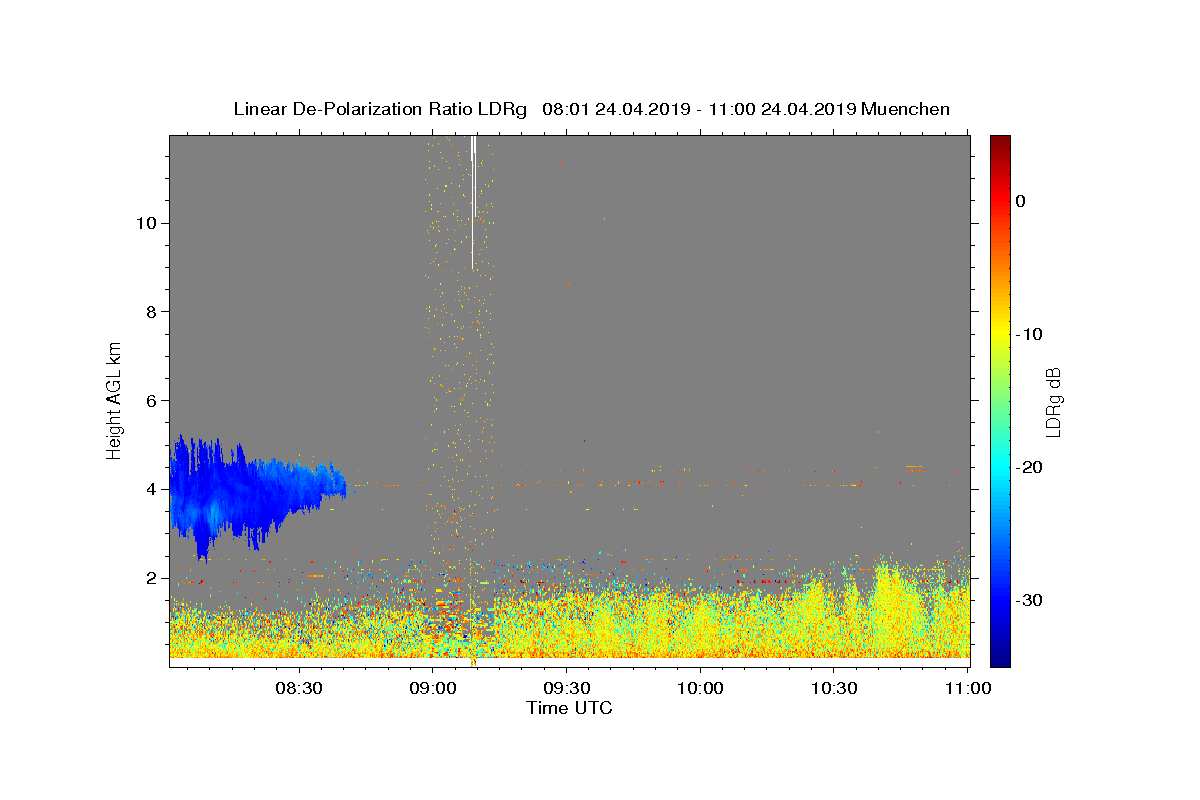The height and width of the screenshot is (800, 1200).
Task: Click the "08:01 24.04.2019" start time in title
Action: [x=615, y=109]
